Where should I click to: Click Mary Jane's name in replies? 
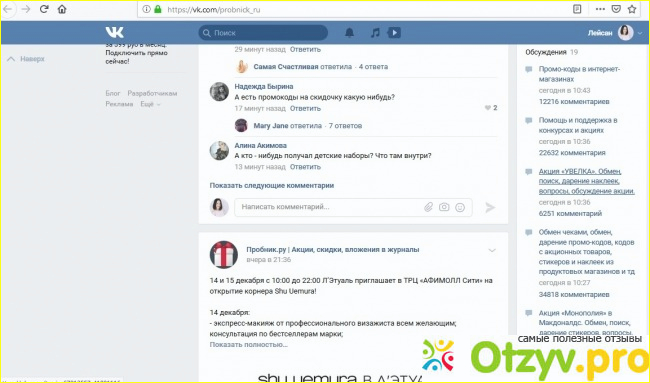point(271,126)
